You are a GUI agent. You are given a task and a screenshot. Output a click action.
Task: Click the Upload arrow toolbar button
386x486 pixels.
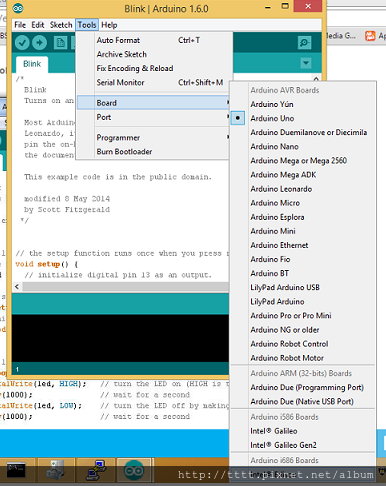pos(40,43)
